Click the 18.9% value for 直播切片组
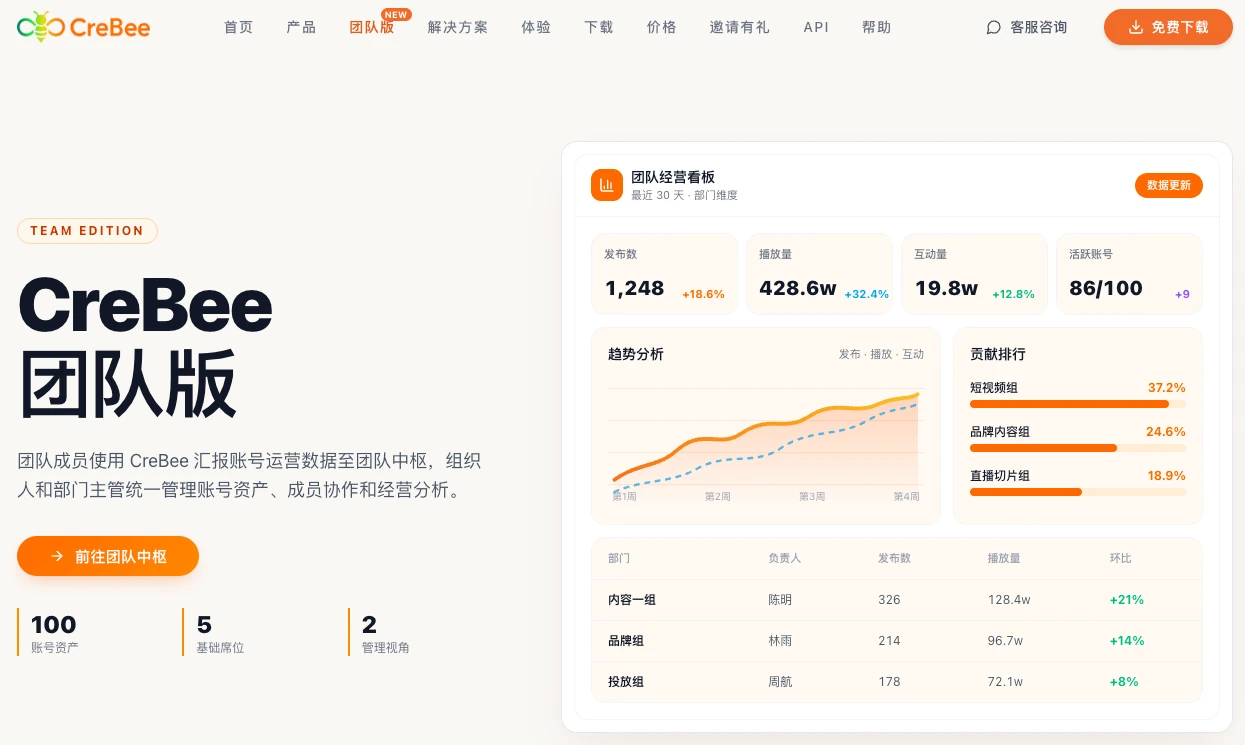The image size is (1245, 745). coord(1167,475)
